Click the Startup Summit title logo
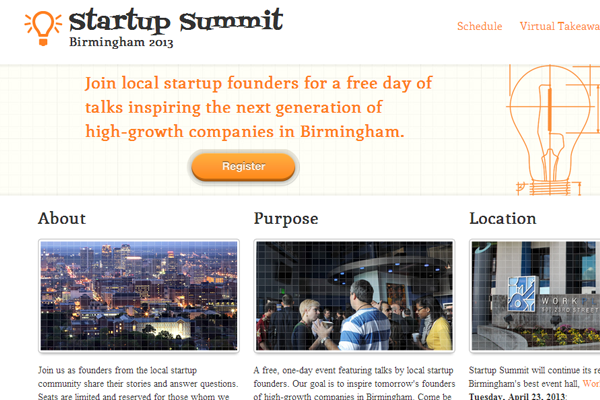This screenshot has width=600, height=400. click(x=176, y=21)
